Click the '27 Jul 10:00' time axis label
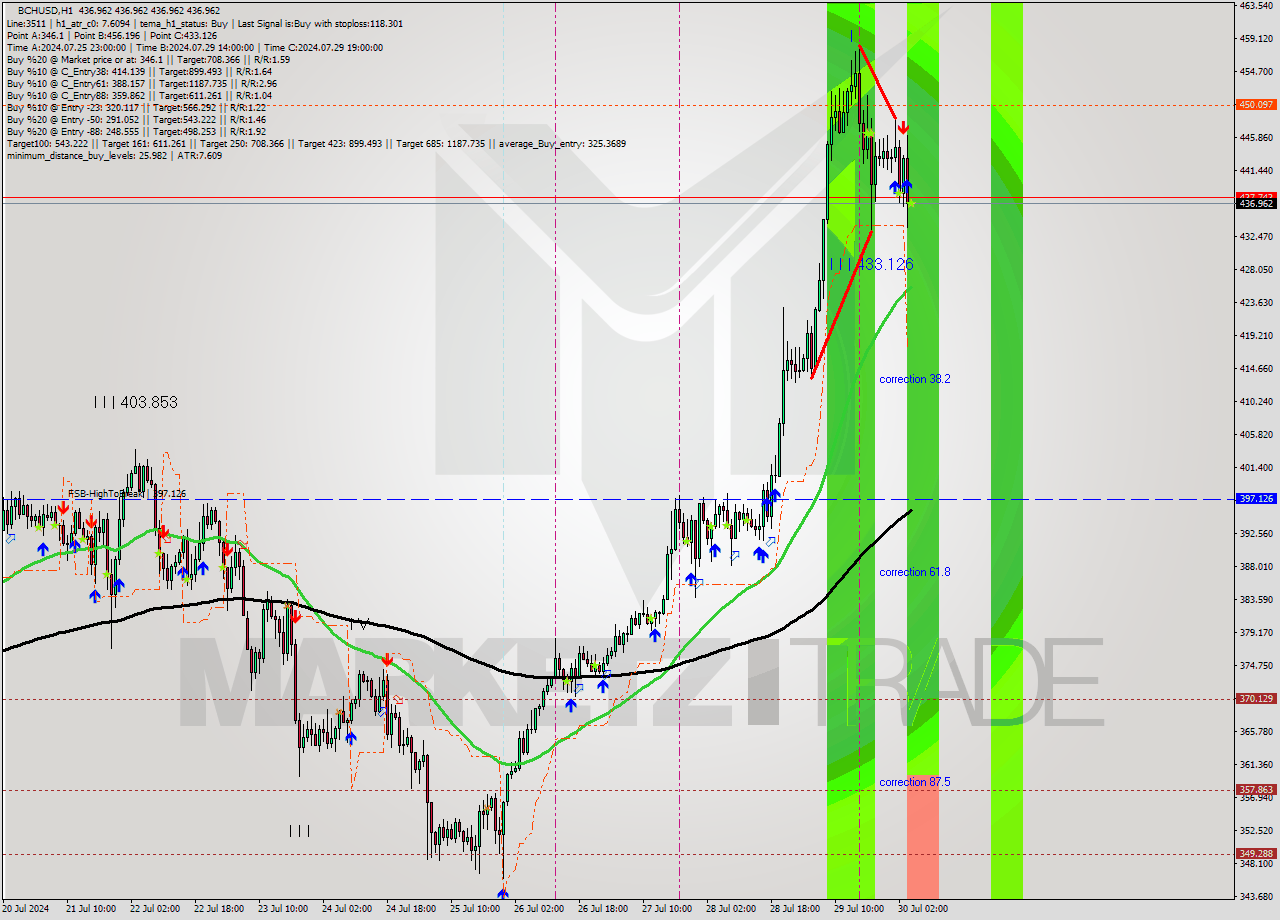This screenshot has width=1280, height=920. (x=666, y=909)
